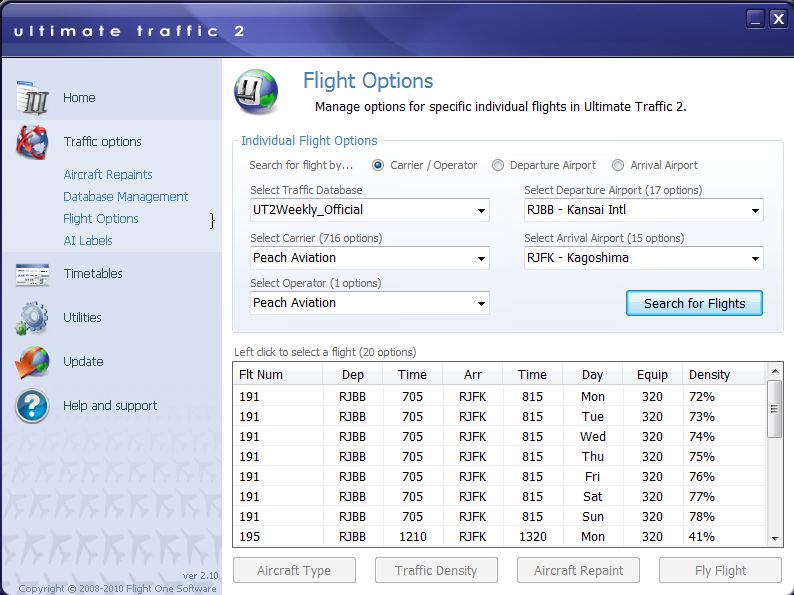Image resolution: width=794 pixels, height=595 pixels.
Task: Open Help and support section
Action: tap(110, 406)
